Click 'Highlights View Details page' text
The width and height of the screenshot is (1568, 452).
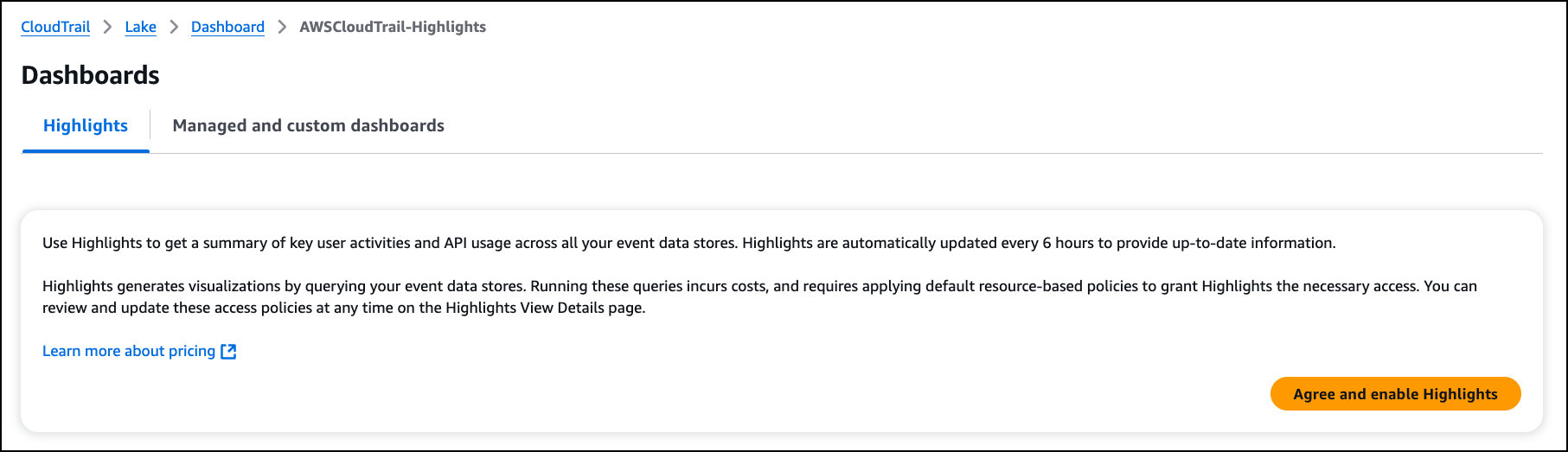click(x=545, y=308)
